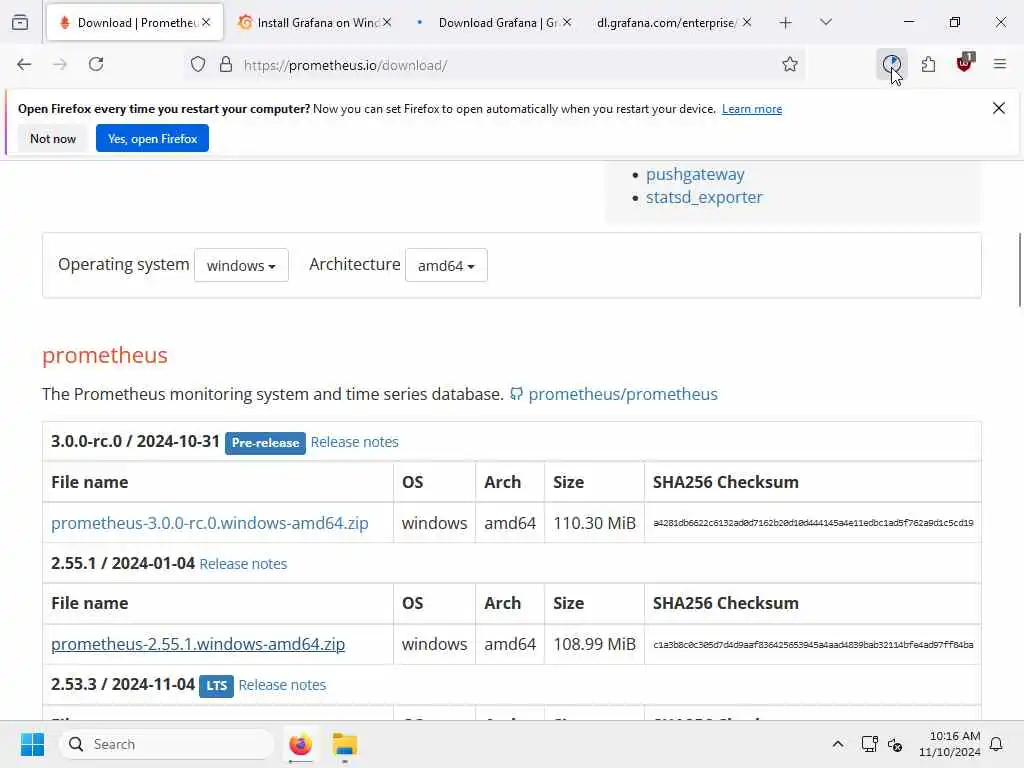Switch to dl.grafana.com/enterprise tab
1024x768 pixels.
pos(673,22)
